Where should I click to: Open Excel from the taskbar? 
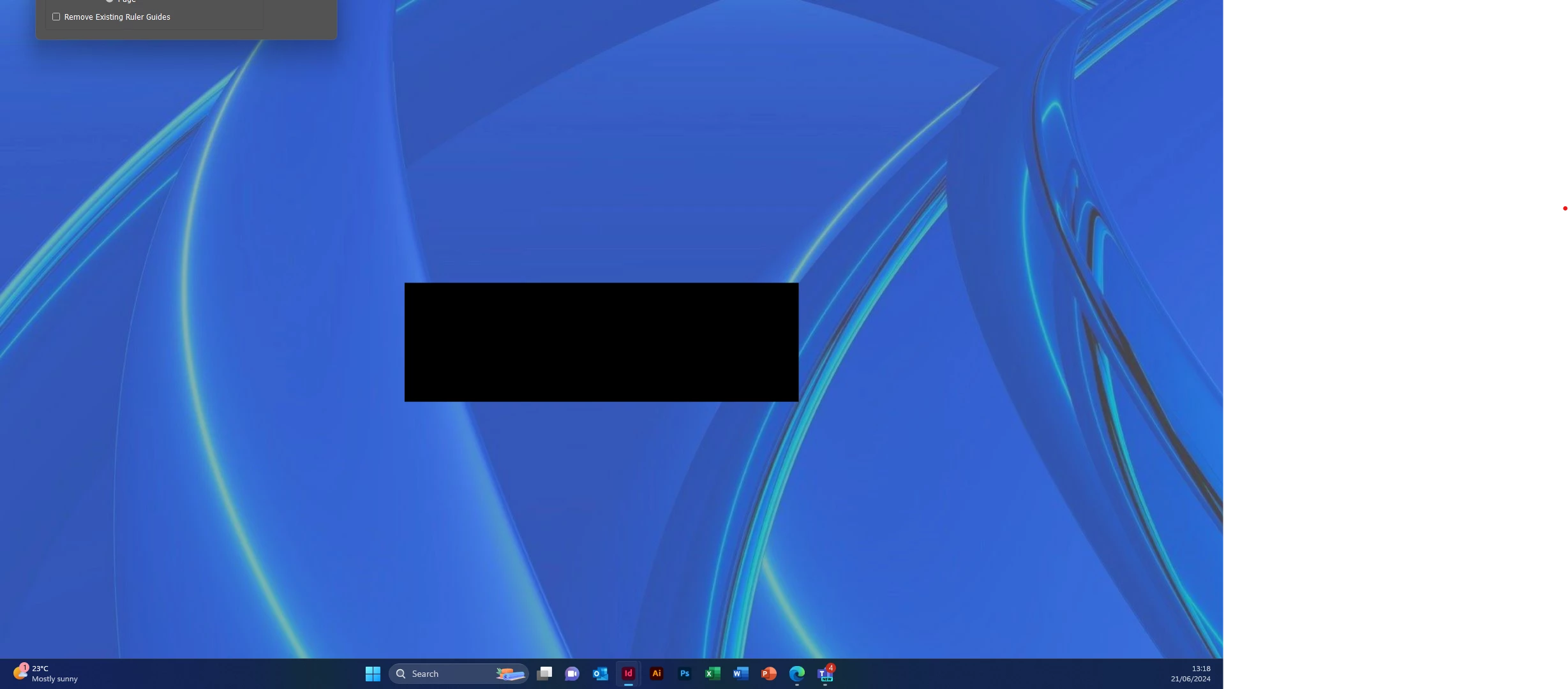click(712, 674)
